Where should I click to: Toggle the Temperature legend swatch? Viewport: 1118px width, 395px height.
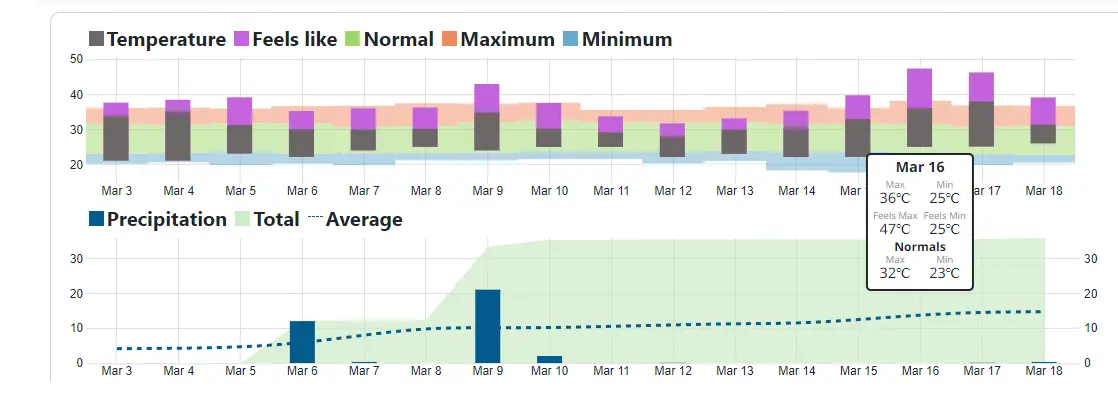(96, 39)
